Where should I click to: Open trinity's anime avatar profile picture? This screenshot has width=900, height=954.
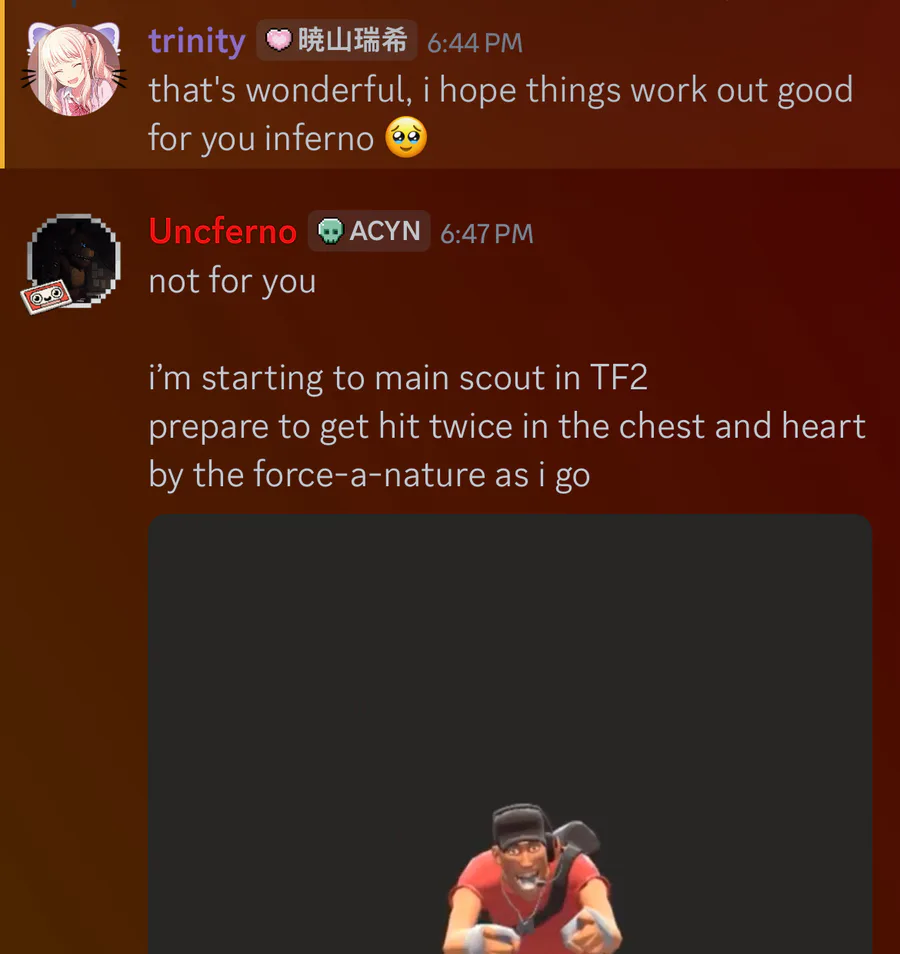coord(74,70)
